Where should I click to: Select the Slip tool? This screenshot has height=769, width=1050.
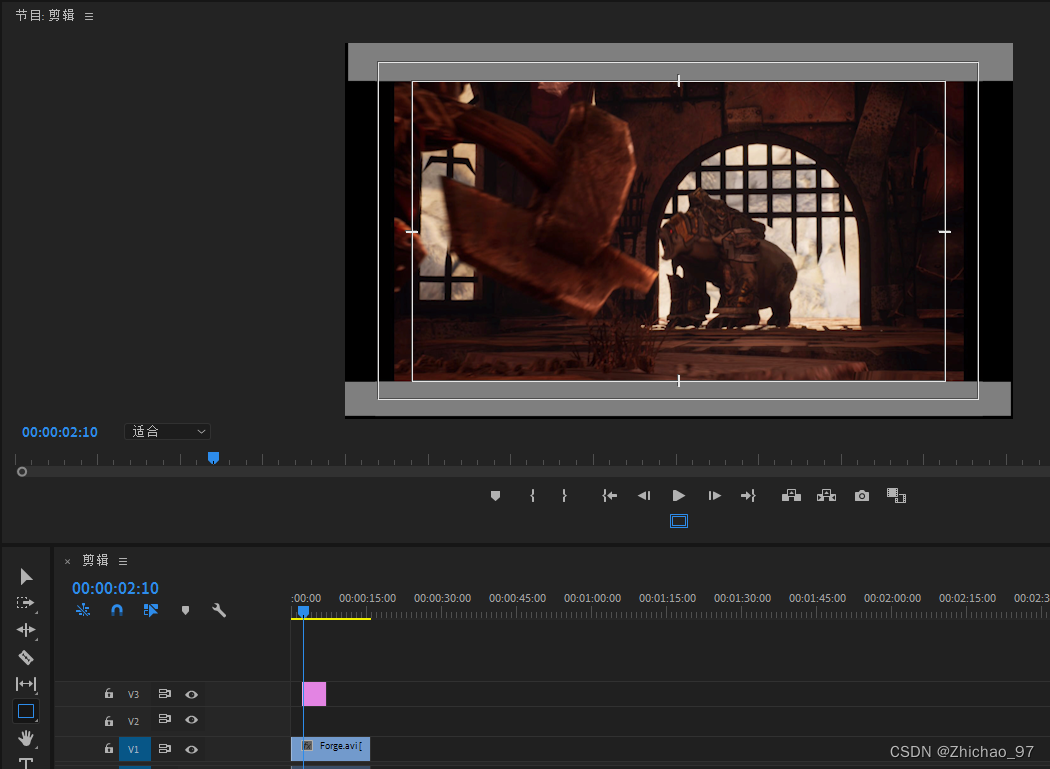[x=26, y=684]
